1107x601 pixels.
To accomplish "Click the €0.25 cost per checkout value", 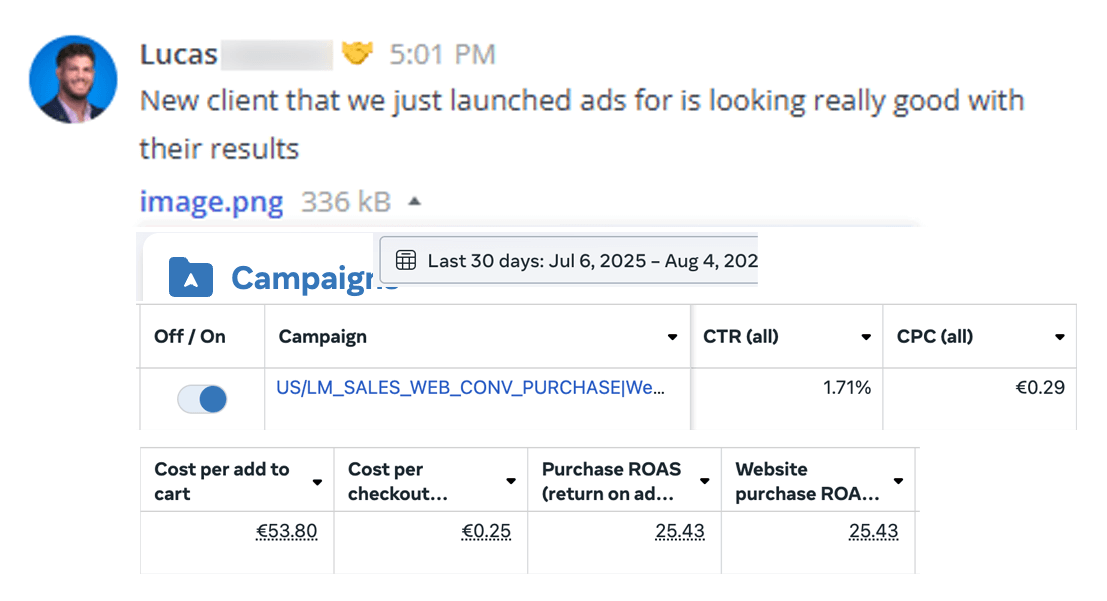I will (x=486, y=531).
